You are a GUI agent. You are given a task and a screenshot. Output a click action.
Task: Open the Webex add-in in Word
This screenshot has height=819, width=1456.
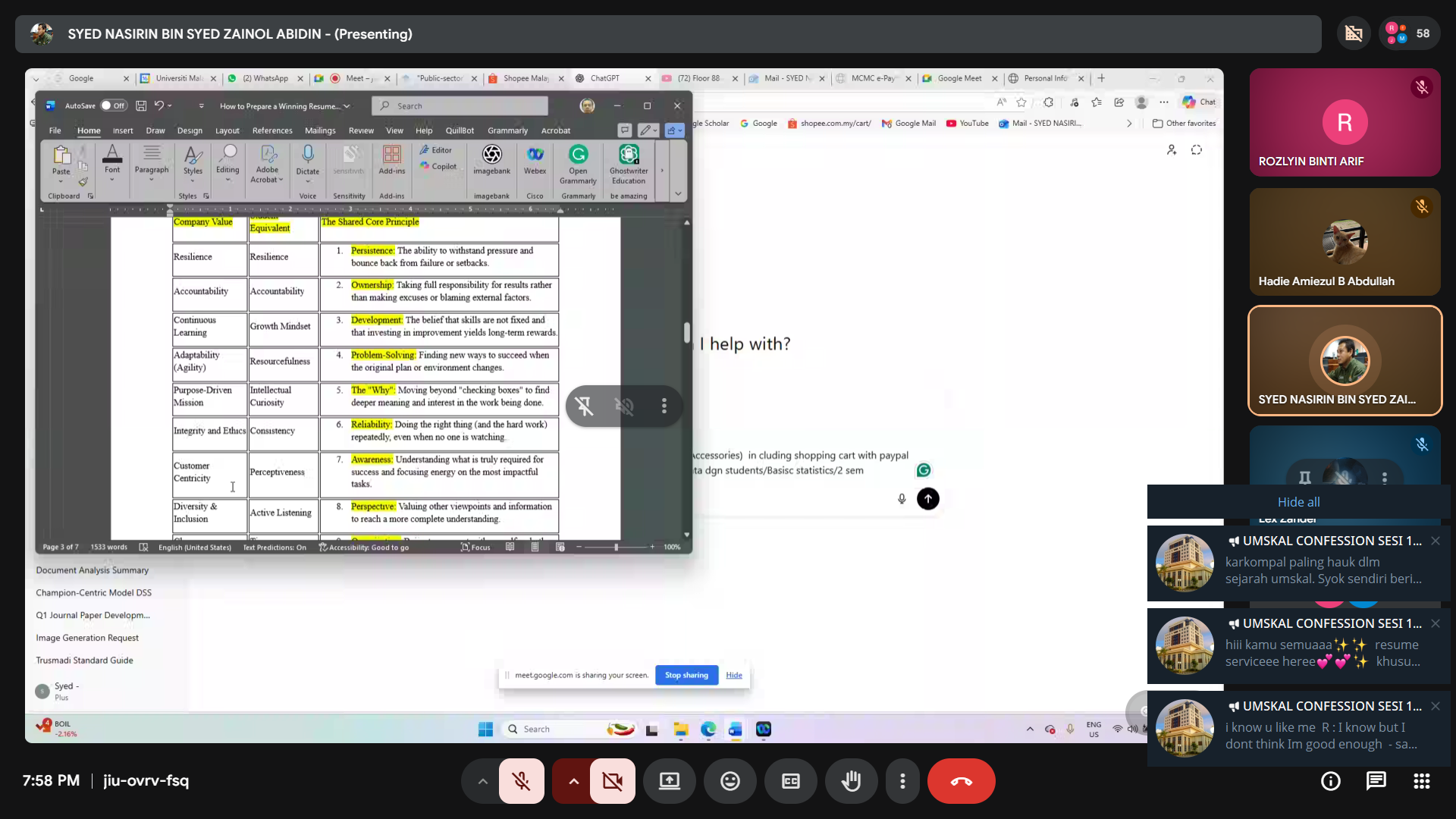(535, 161)
